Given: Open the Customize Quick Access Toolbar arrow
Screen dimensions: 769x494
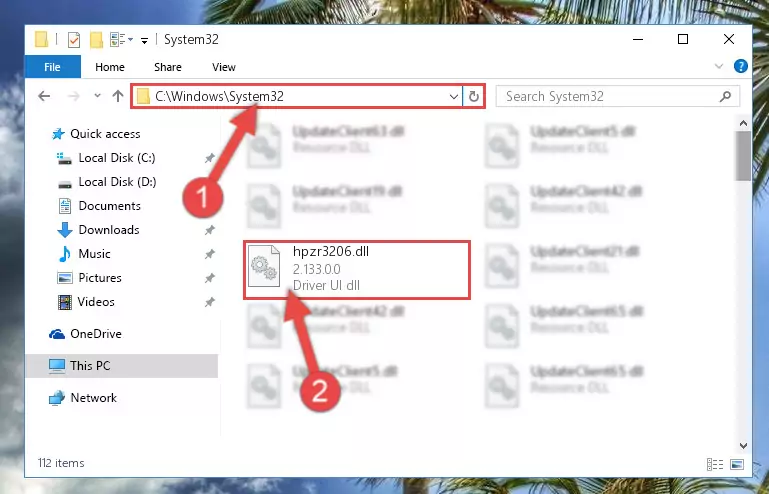Looking at the screenshot, I should [144, 40].
